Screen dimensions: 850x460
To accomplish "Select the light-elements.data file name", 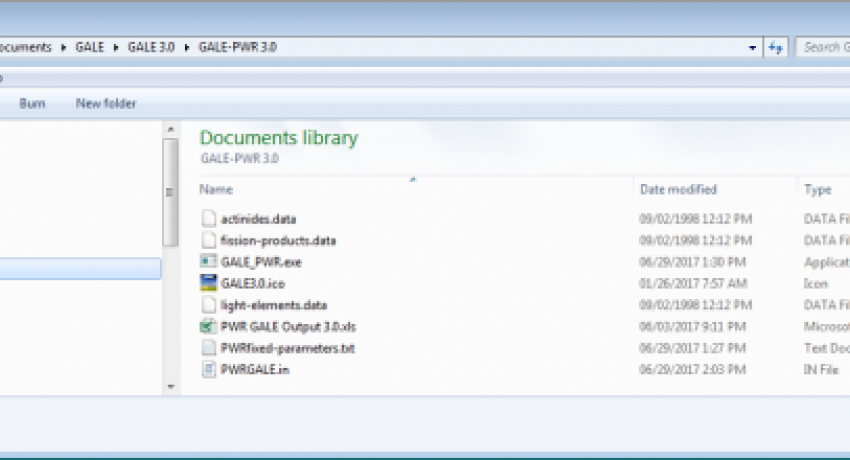I will coord(274,306).
